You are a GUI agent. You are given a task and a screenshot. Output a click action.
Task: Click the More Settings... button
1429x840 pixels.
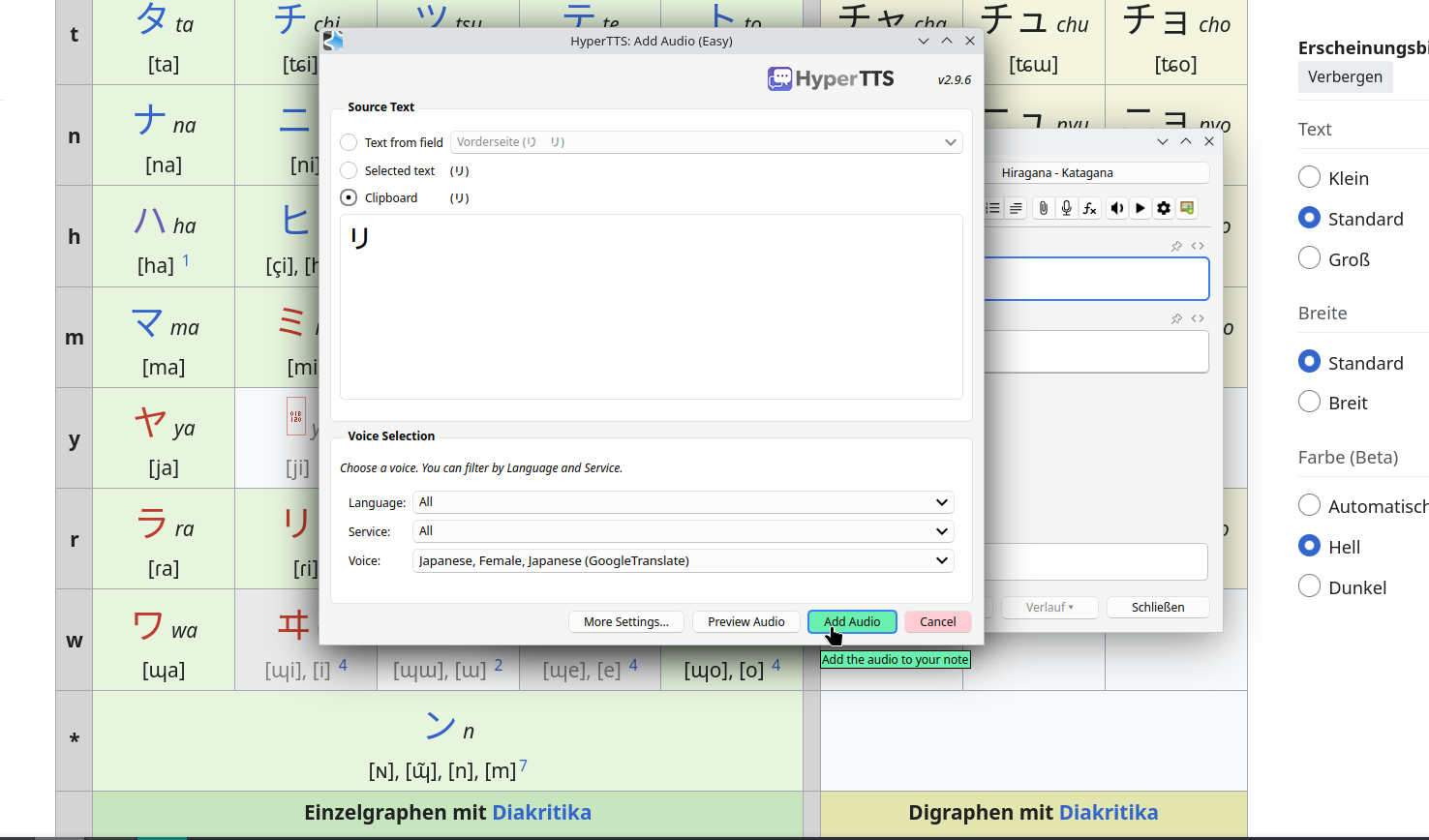tap(625, 622)
